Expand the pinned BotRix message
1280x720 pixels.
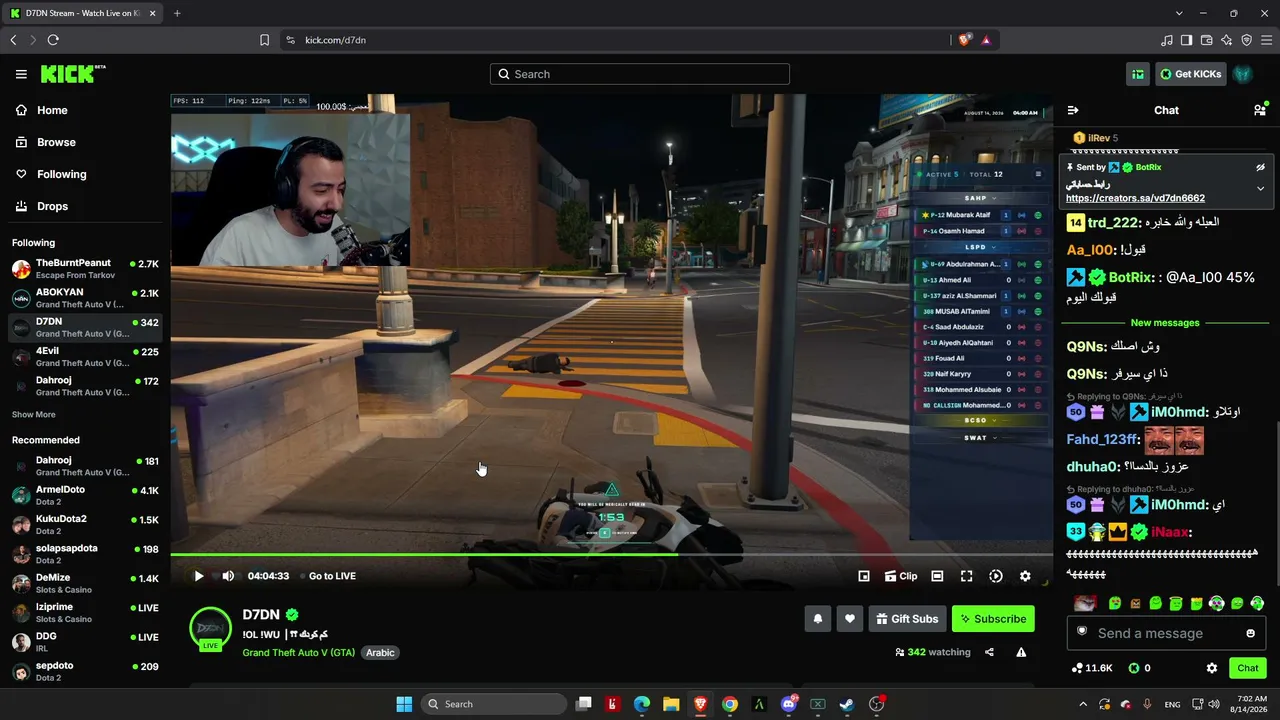pos(1260,188)
